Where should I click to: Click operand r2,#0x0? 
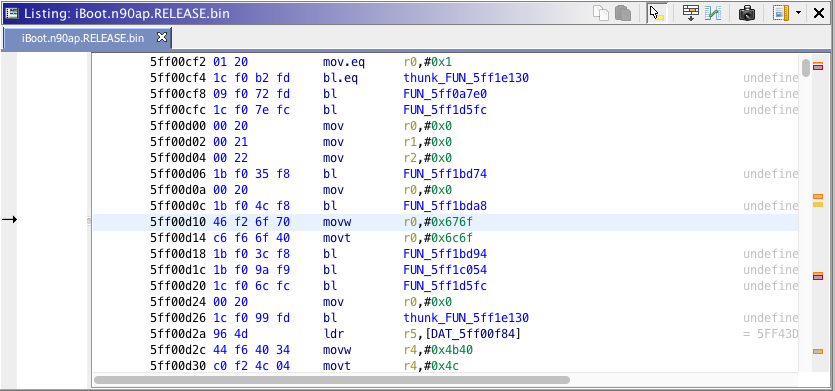tap(428, 158)
